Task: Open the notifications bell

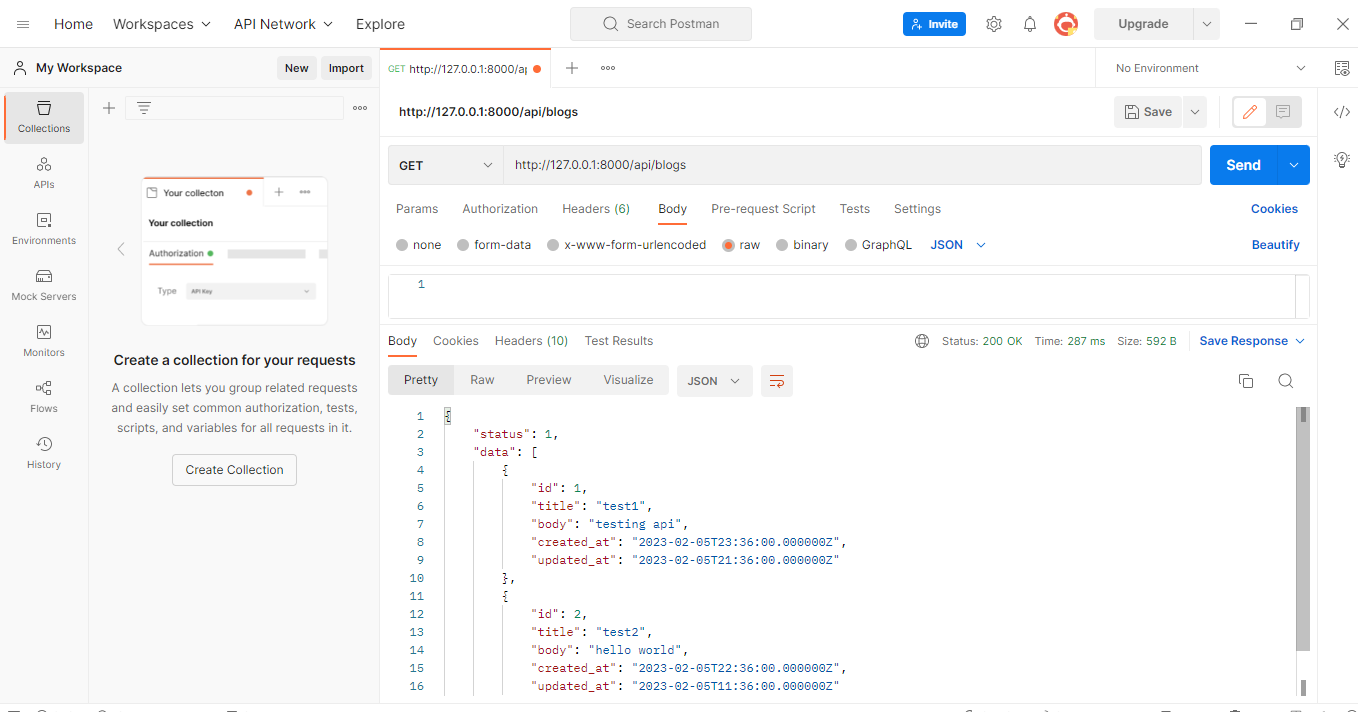Action: pyautogui.click(x=1029, y=24)
